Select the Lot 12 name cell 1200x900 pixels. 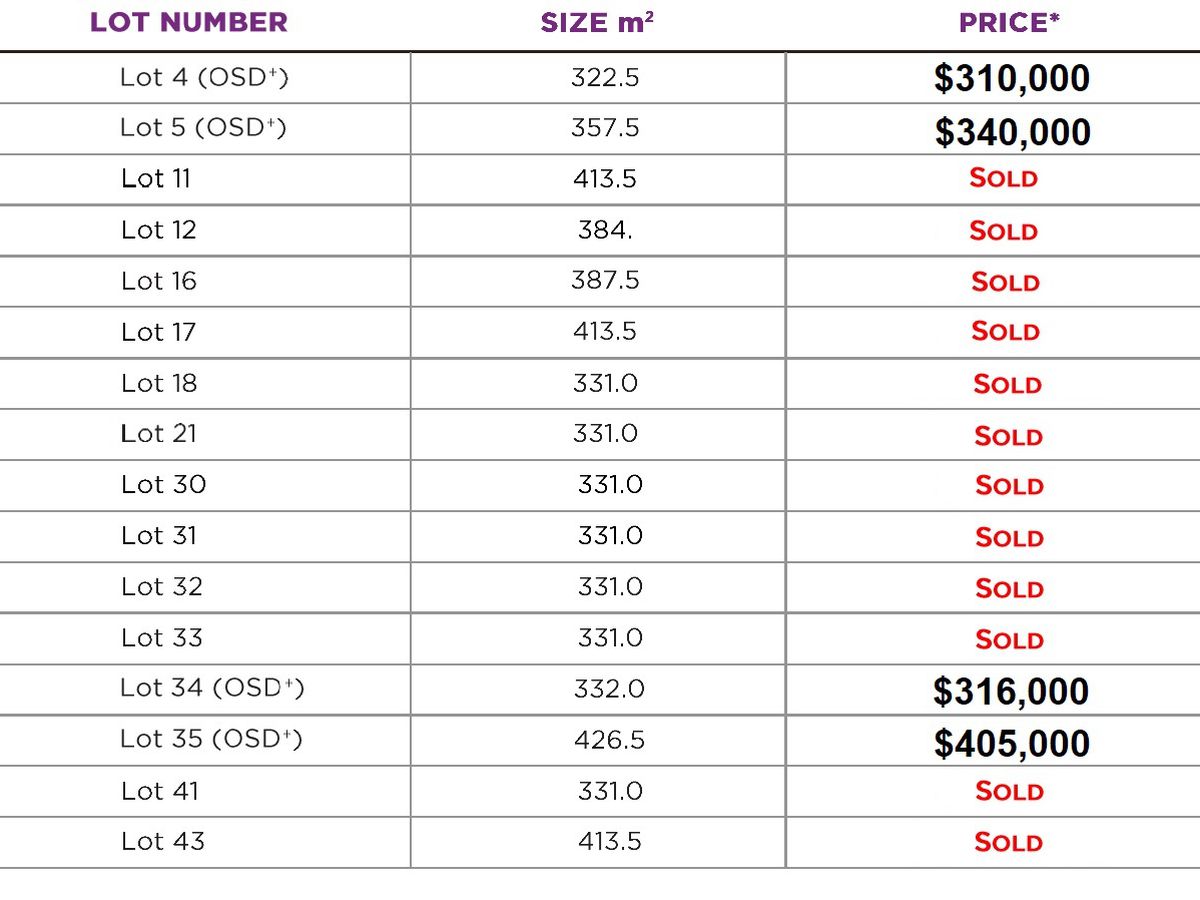(x=159, y=230)
